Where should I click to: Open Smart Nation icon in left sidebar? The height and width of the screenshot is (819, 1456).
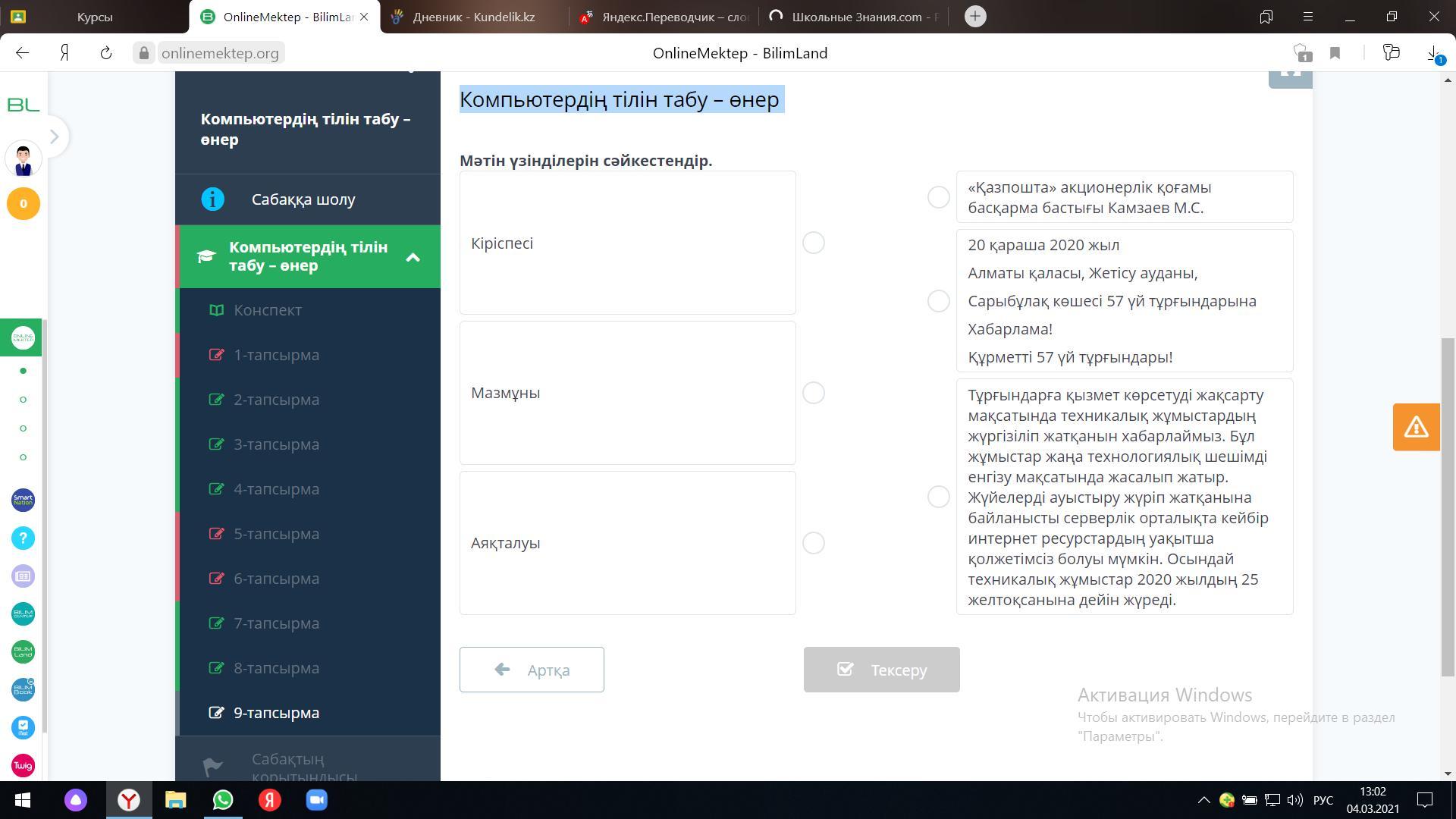point(23,500)
